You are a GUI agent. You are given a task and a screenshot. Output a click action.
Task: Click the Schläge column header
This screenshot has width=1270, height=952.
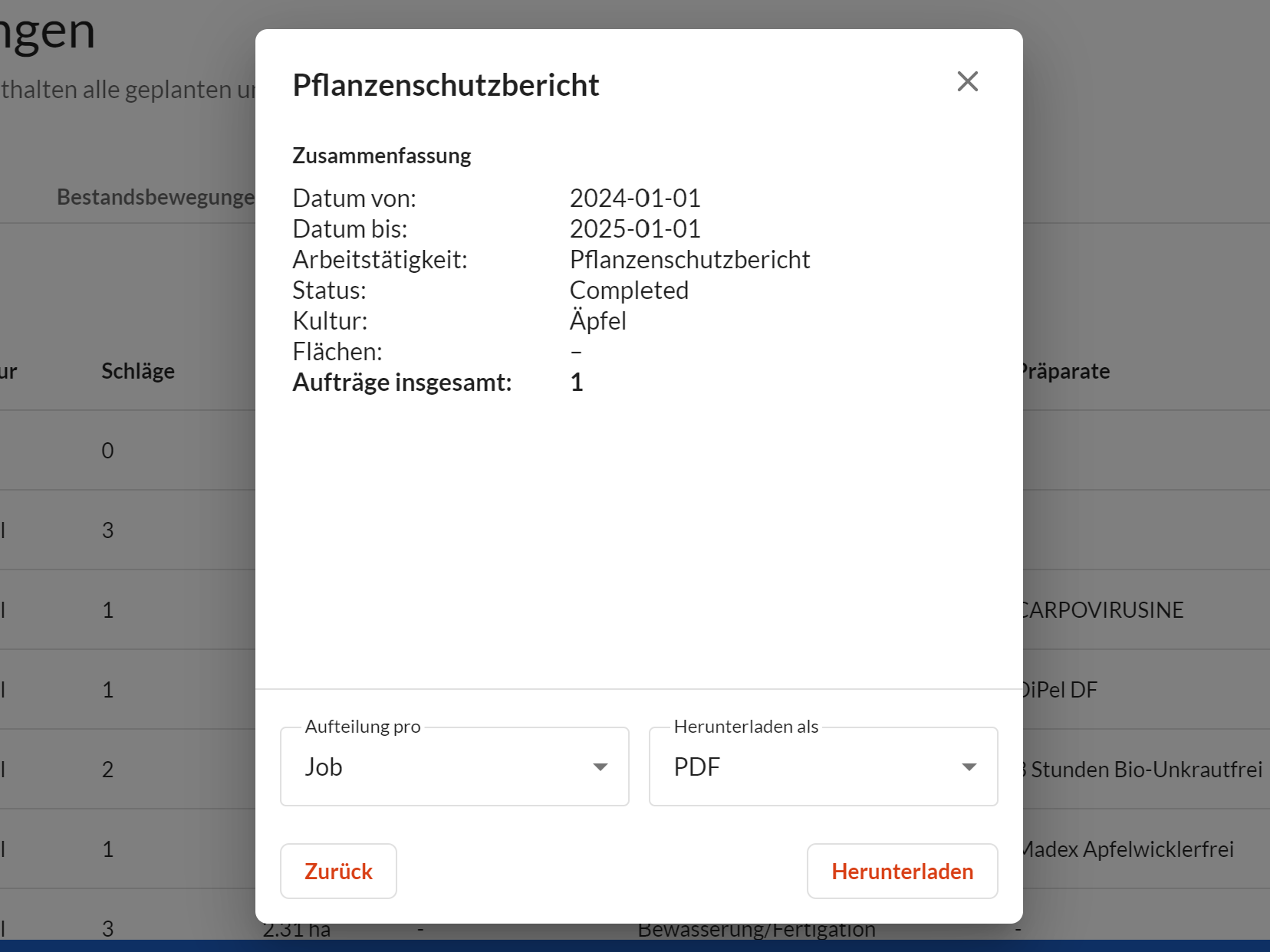138,371
